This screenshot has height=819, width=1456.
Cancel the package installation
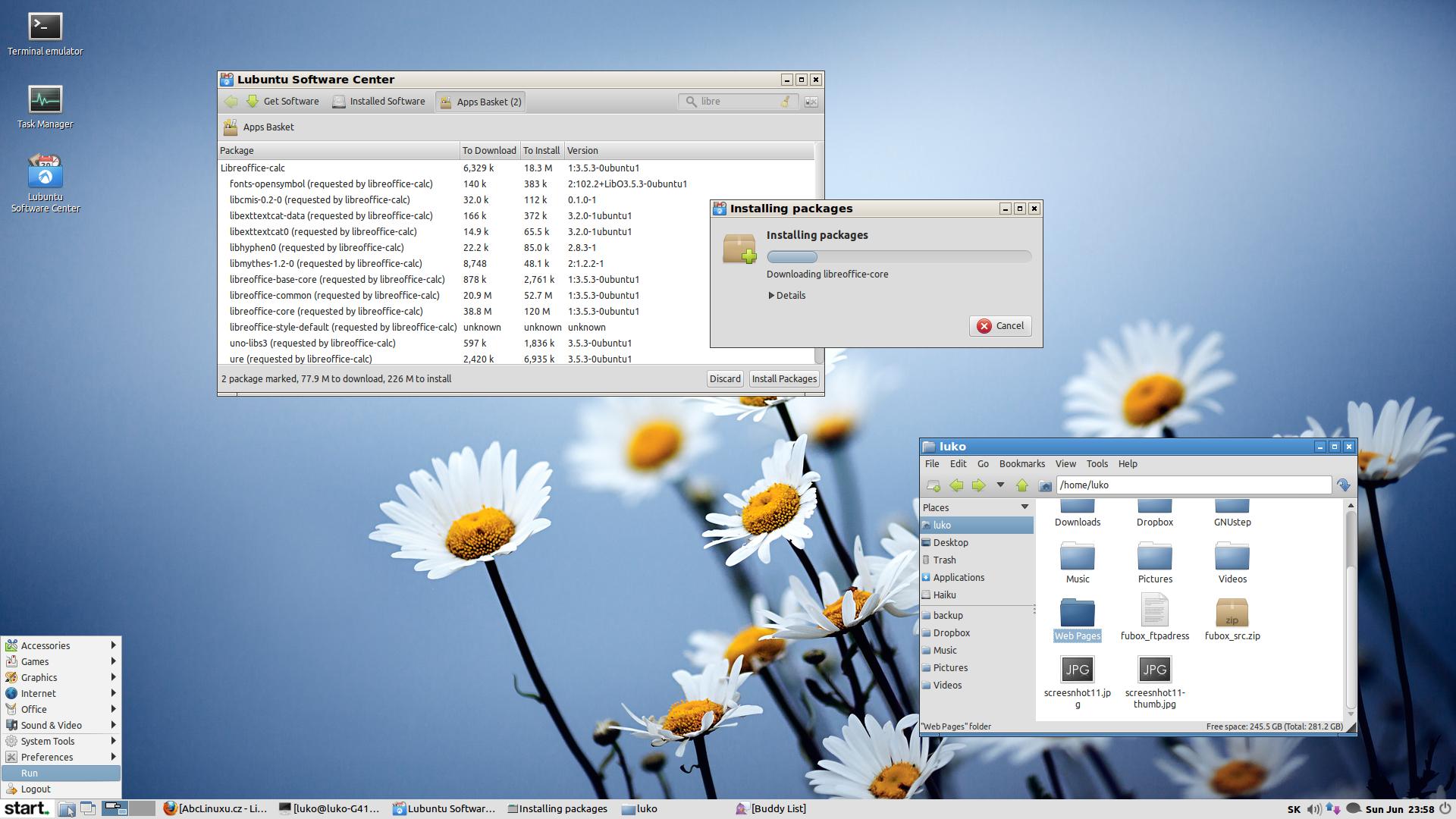(x=1000, y=326)
